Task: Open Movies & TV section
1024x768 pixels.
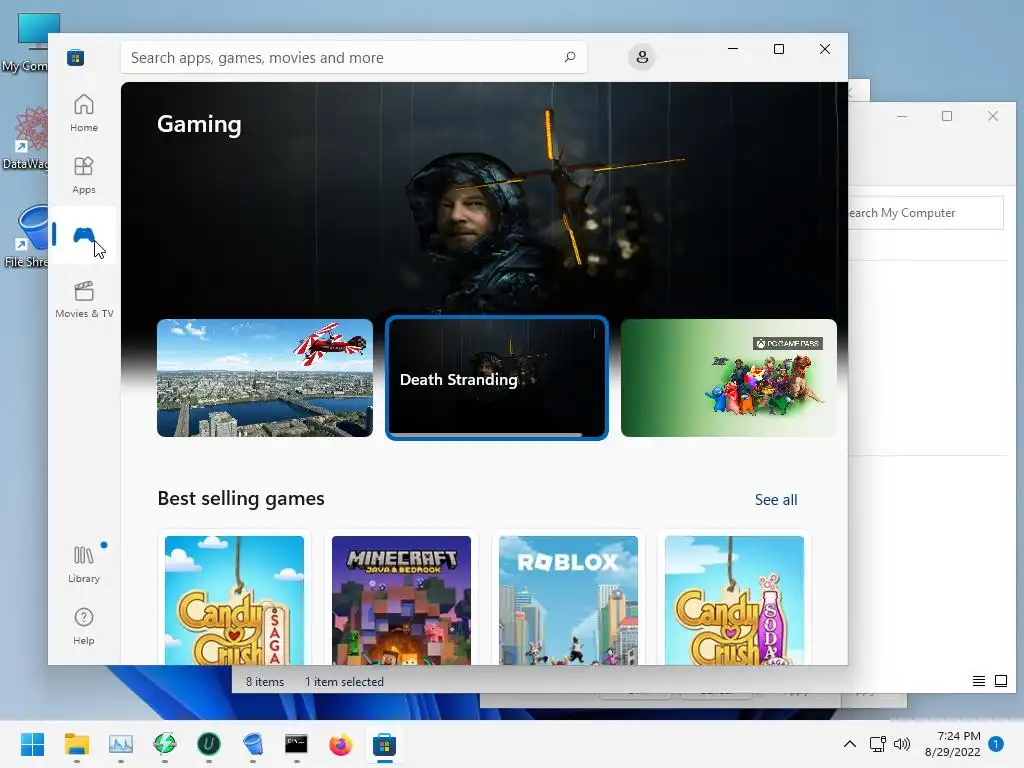Action: (84, 299)
